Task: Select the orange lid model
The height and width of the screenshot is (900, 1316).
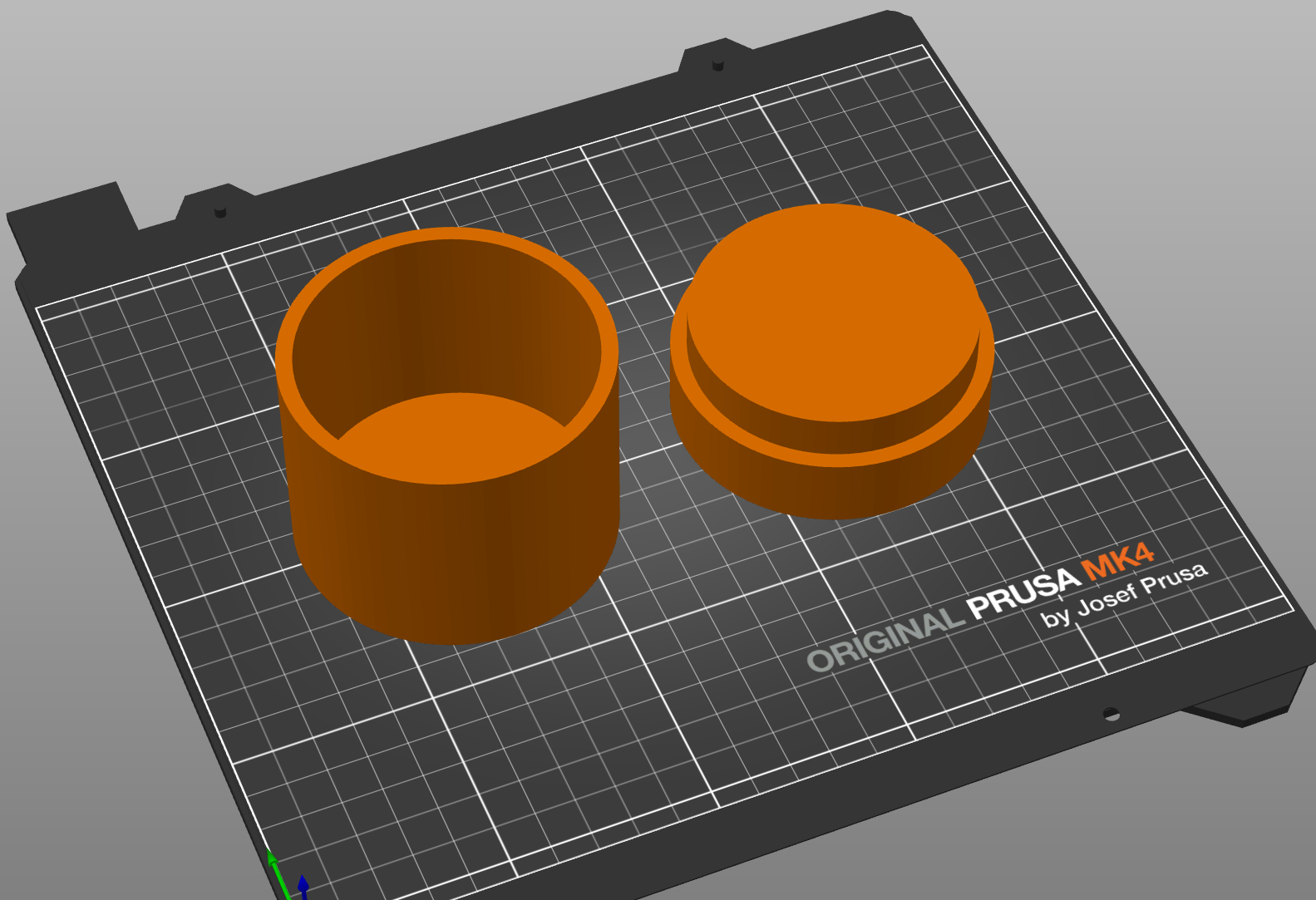Action: [832, 362]
